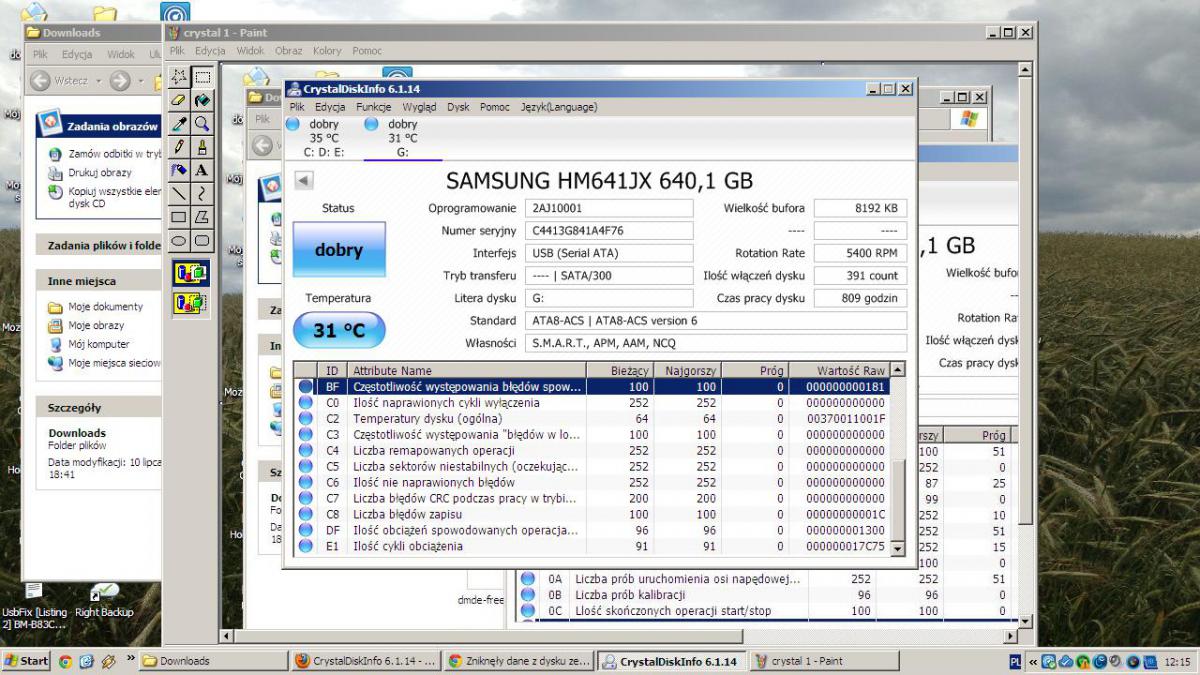Image resolution: width=1200 pixels, height=675 pixels.
Task: Click Paint horizontal scrollbar left arrow
Action: 228,636
